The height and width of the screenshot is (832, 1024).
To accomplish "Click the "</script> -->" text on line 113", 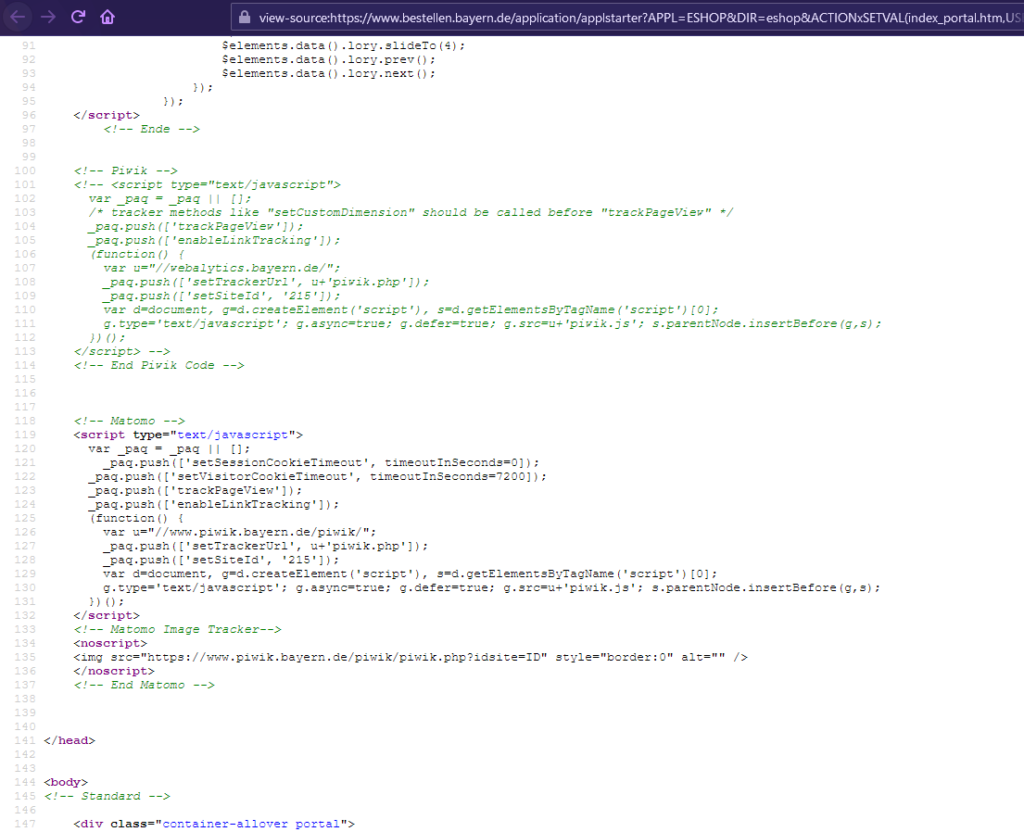I will click(x=122, y=351).
